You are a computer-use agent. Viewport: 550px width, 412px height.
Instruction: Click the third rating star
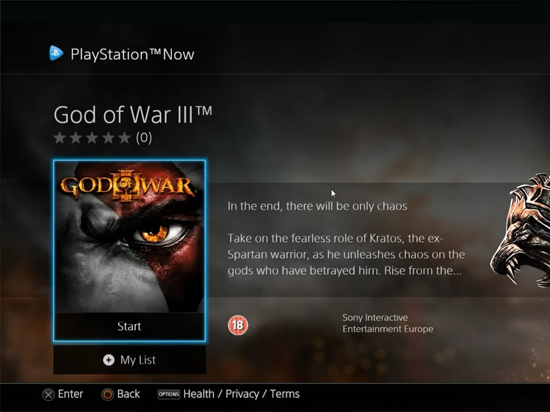(x=92, y=138)
